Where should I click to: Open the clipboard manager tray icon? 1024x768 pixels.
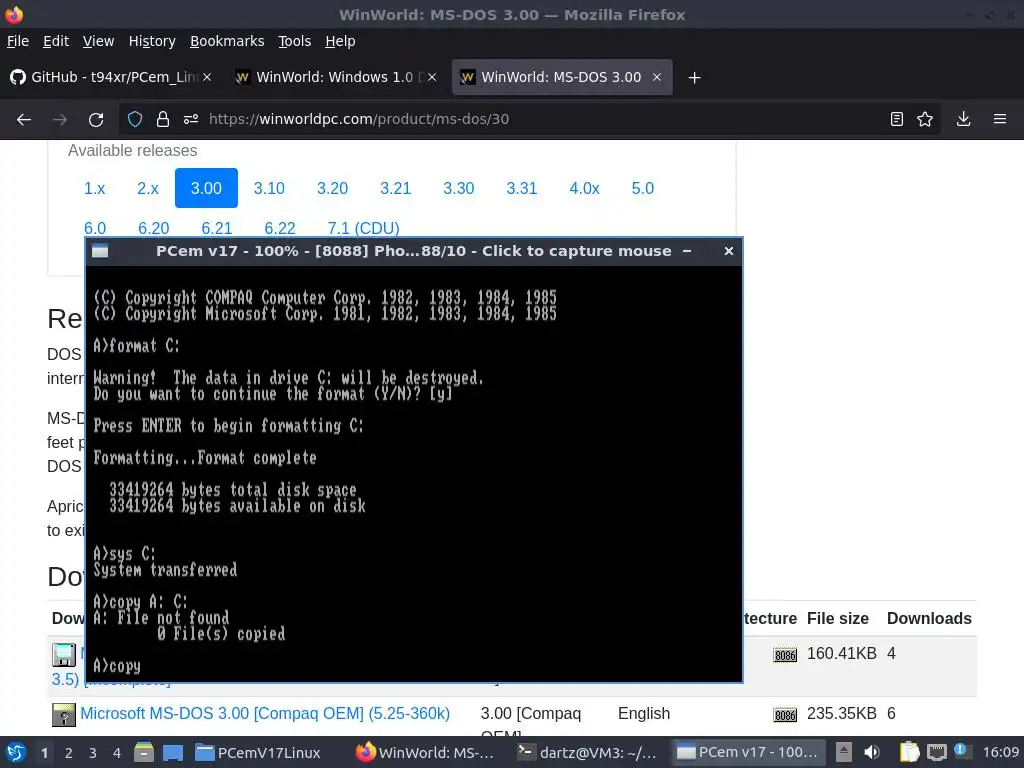(x=909, y=752)
